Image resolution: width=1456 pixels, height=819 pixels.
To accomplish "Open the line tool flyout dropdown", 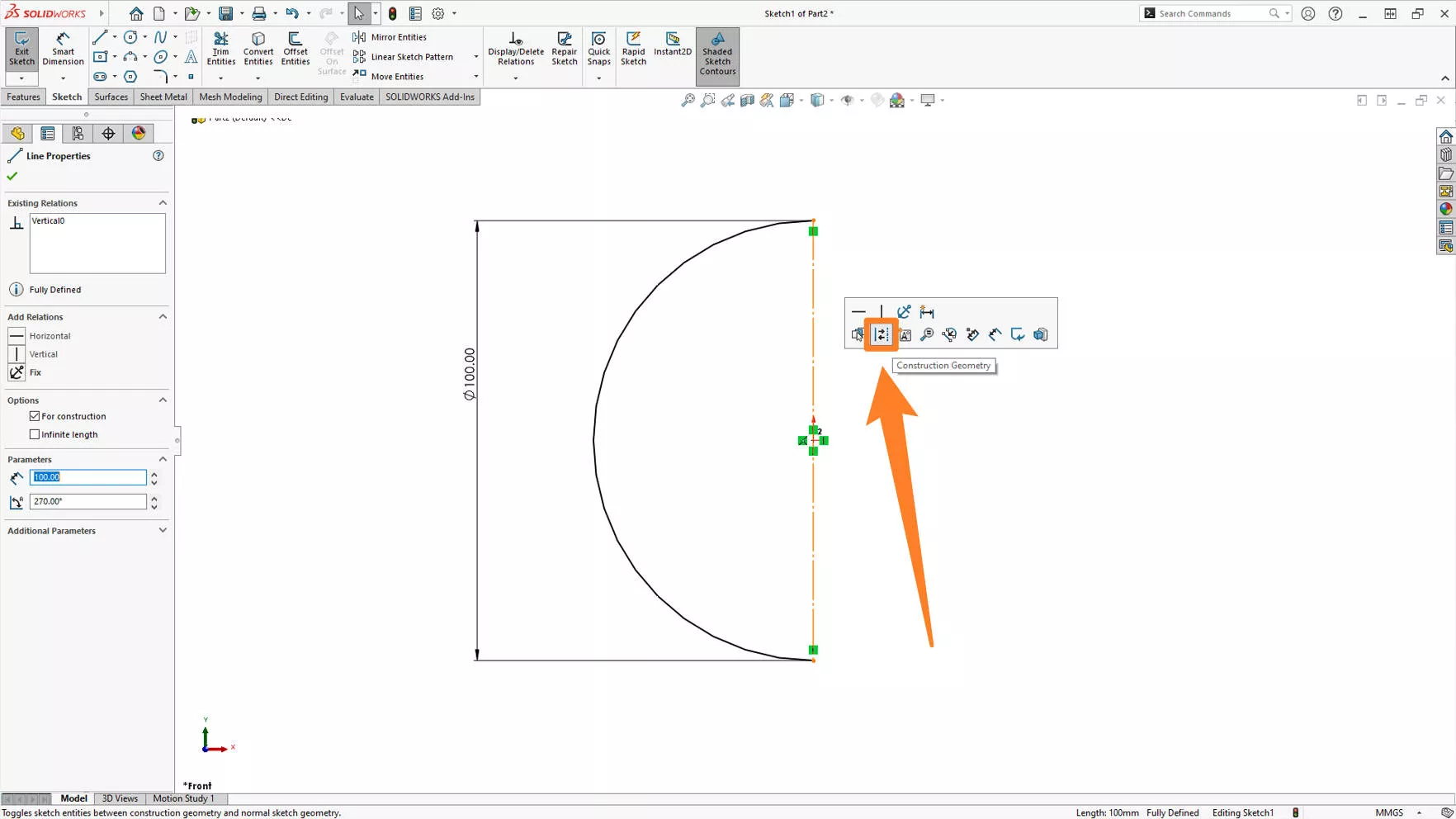I will click(x=114, y=36).
